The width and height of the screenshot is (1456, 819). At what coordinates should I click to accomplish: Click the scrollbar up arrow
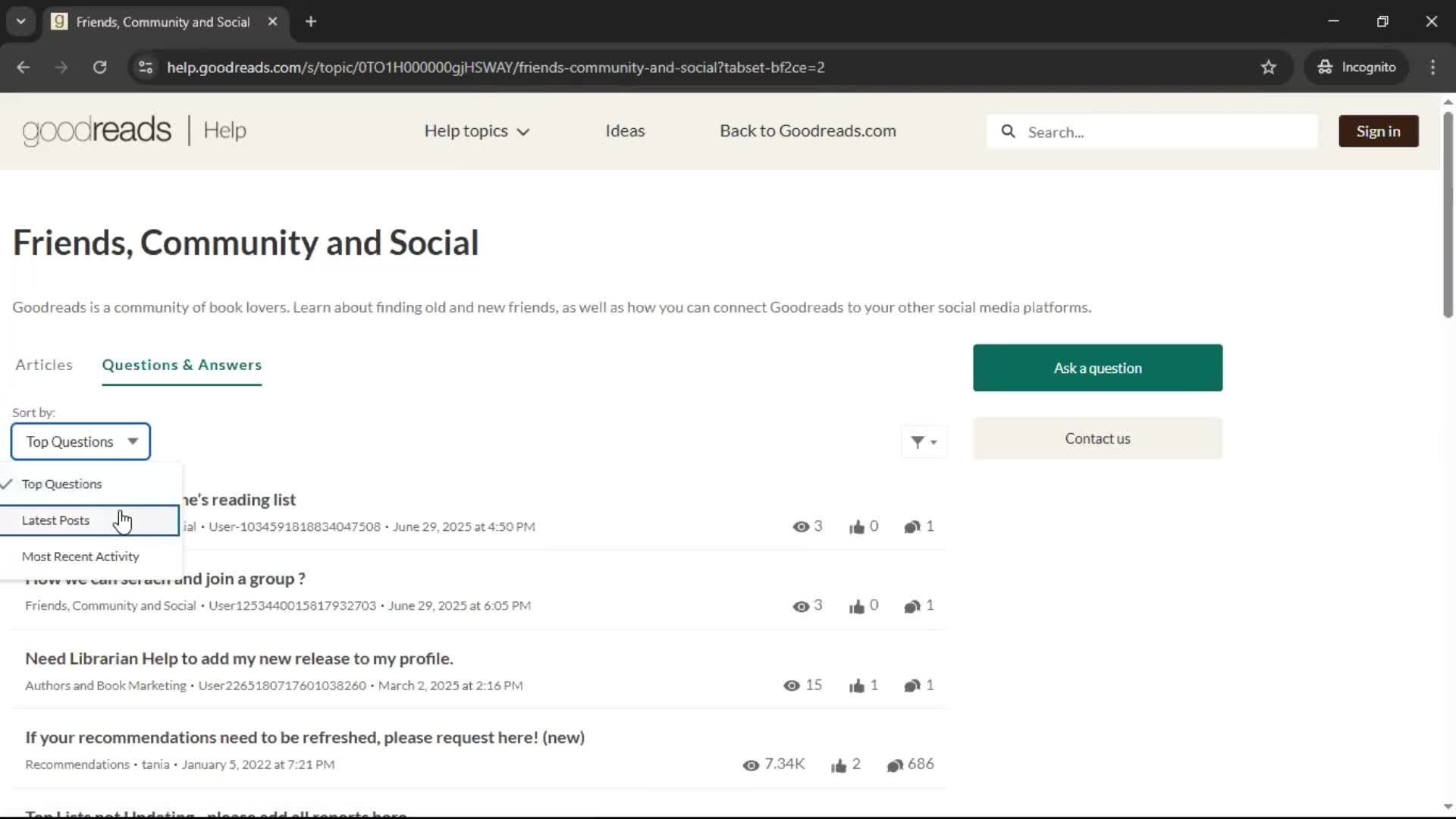pos(1448,102)
